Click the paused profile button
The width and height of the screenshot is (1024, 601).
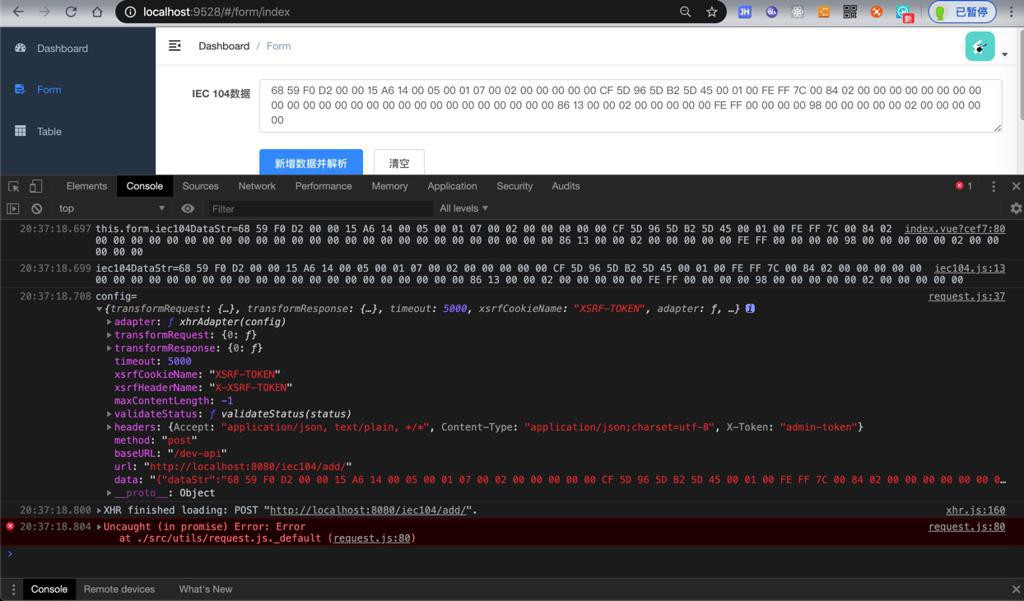point(963,12)
